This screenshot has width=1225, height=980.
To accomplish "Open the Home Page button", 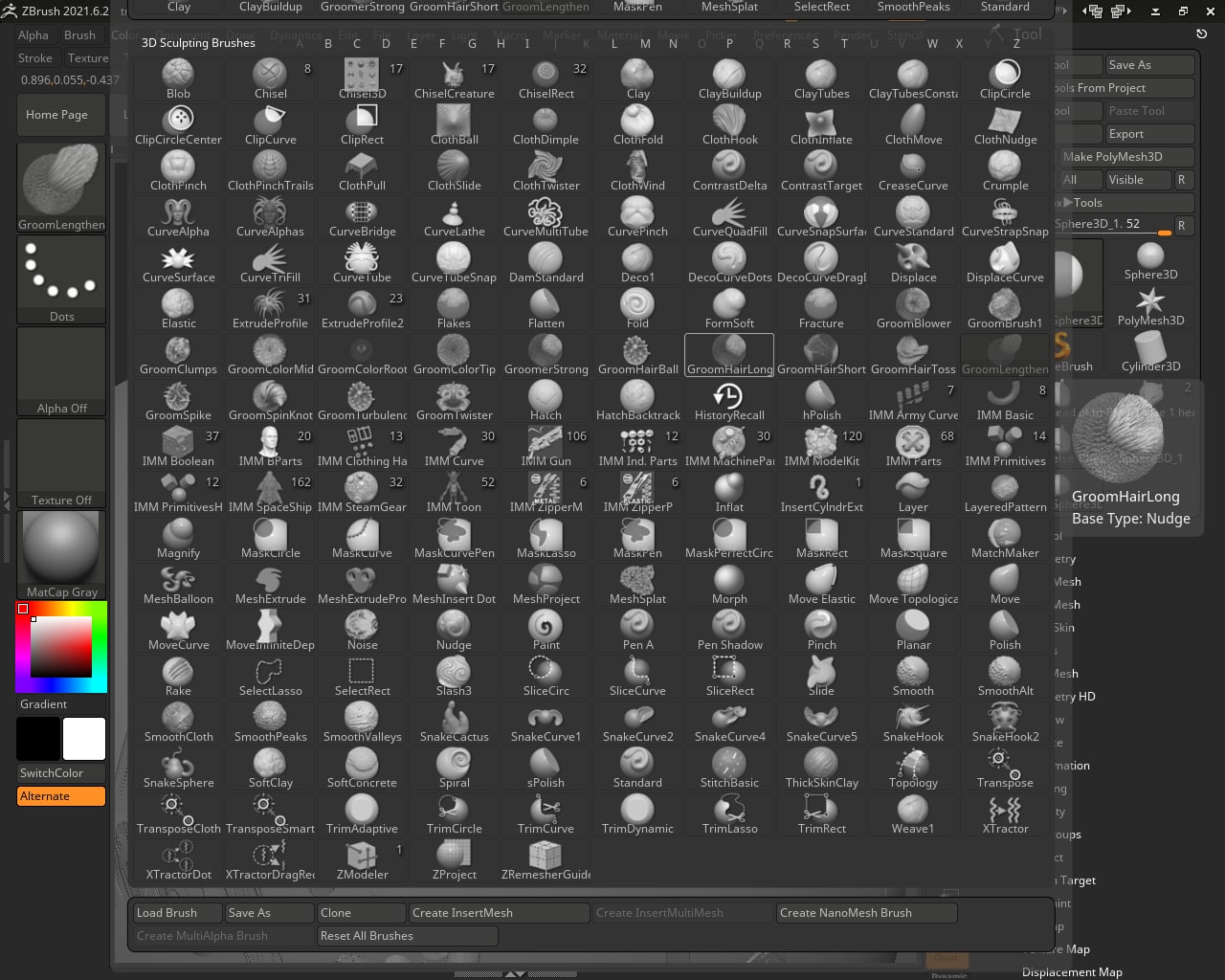I will click(61, 115).
